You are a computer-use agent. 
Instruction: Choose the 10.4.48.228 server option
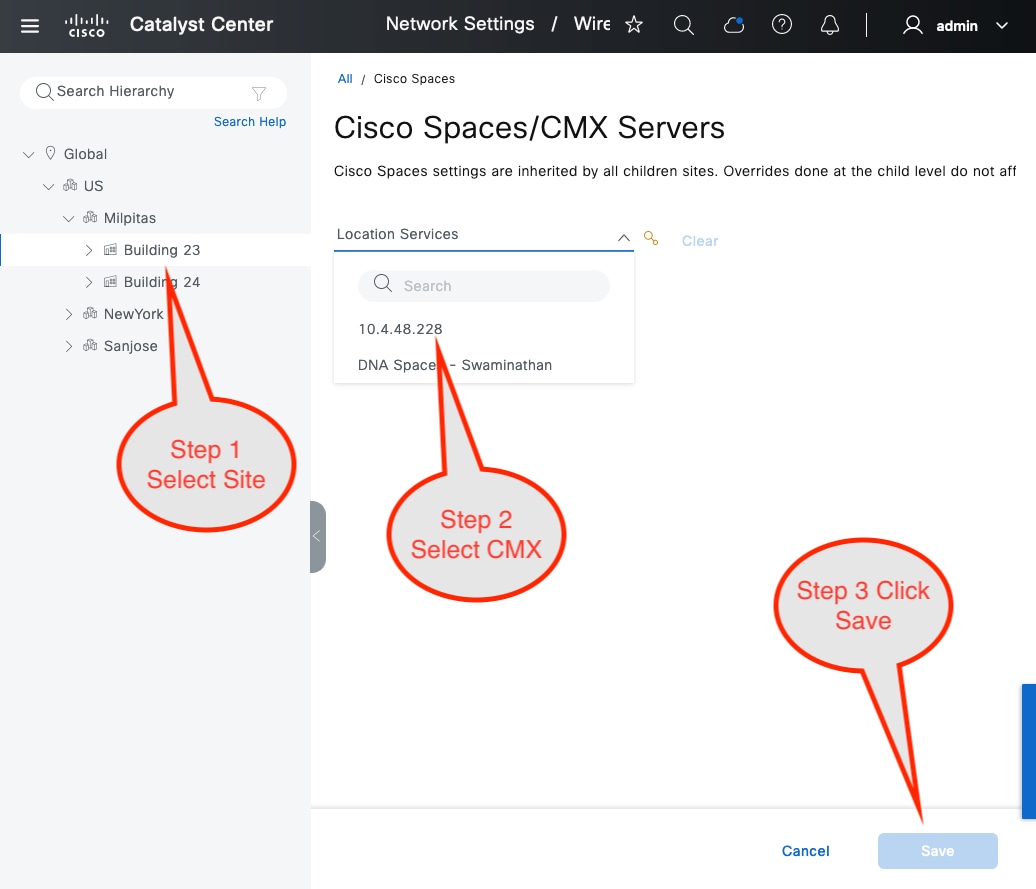(x=400, y=329)
